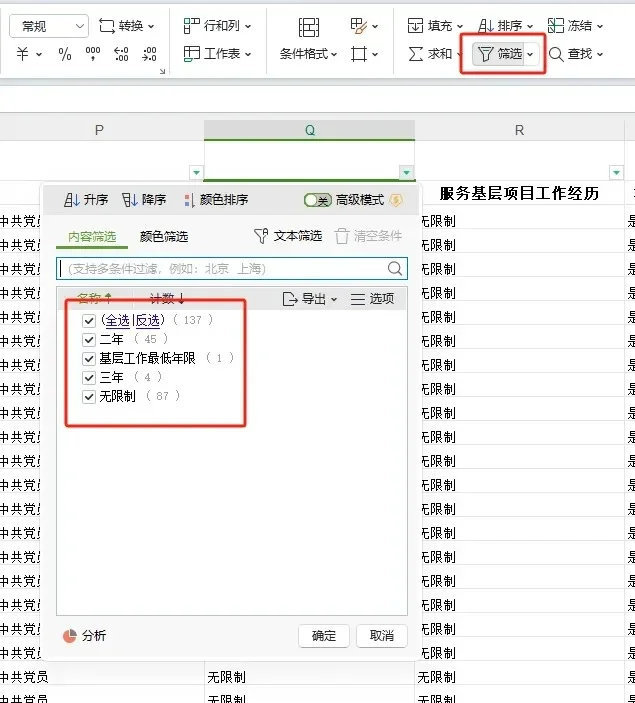Open the 导出 export dropdown
This screenshot has width=635, height=703.
310,299
